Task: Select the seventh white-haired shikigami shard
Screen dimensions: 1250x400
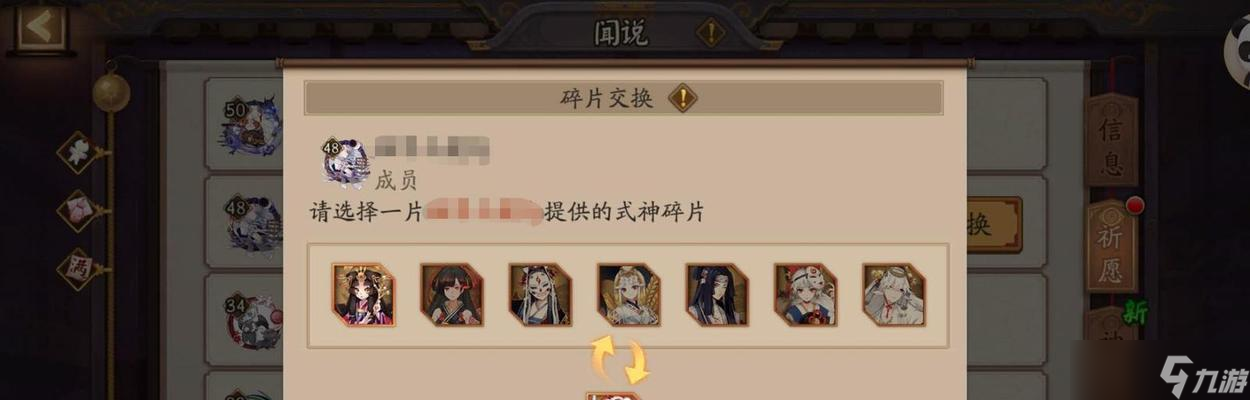Action: coord(894,295)
